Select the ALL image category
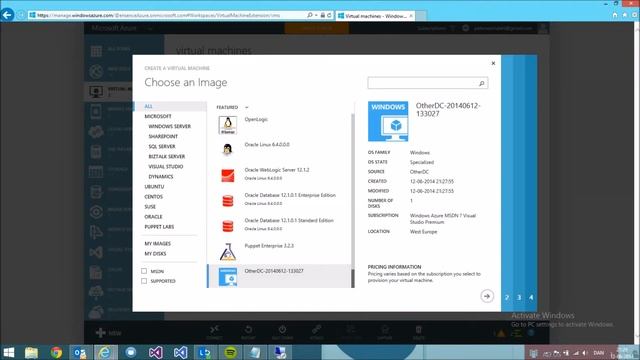 coord(148,106)
